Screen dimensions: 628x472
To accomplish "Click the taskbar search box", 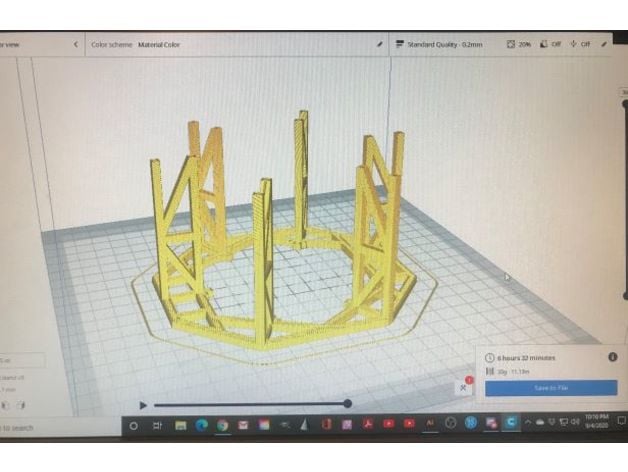I will 60,428.
